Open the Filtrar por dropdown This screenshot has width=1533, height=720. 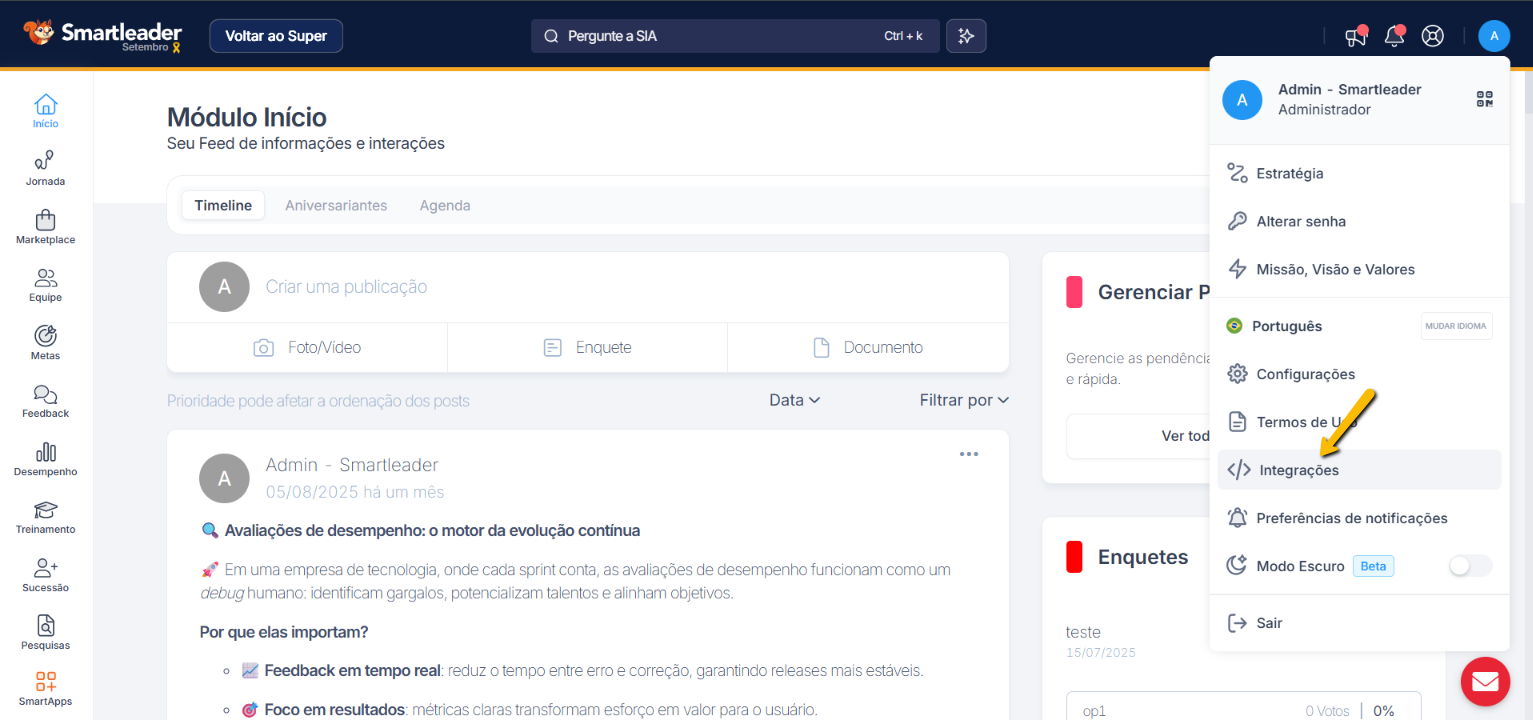964,400
